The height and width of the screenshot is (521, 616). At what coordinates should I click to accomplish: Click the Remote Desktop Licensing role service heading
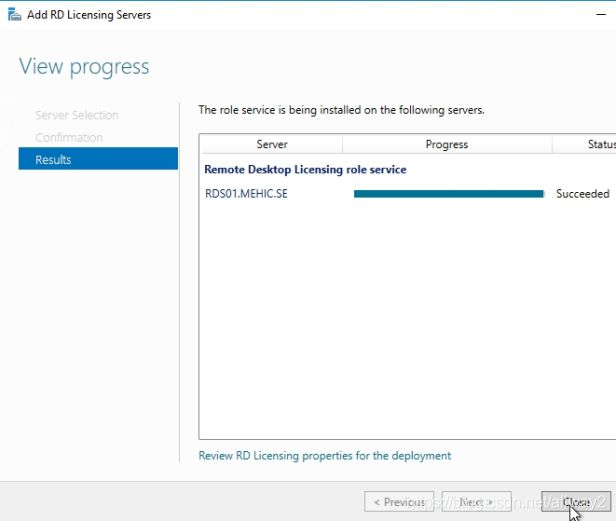[x=305, y=170]
